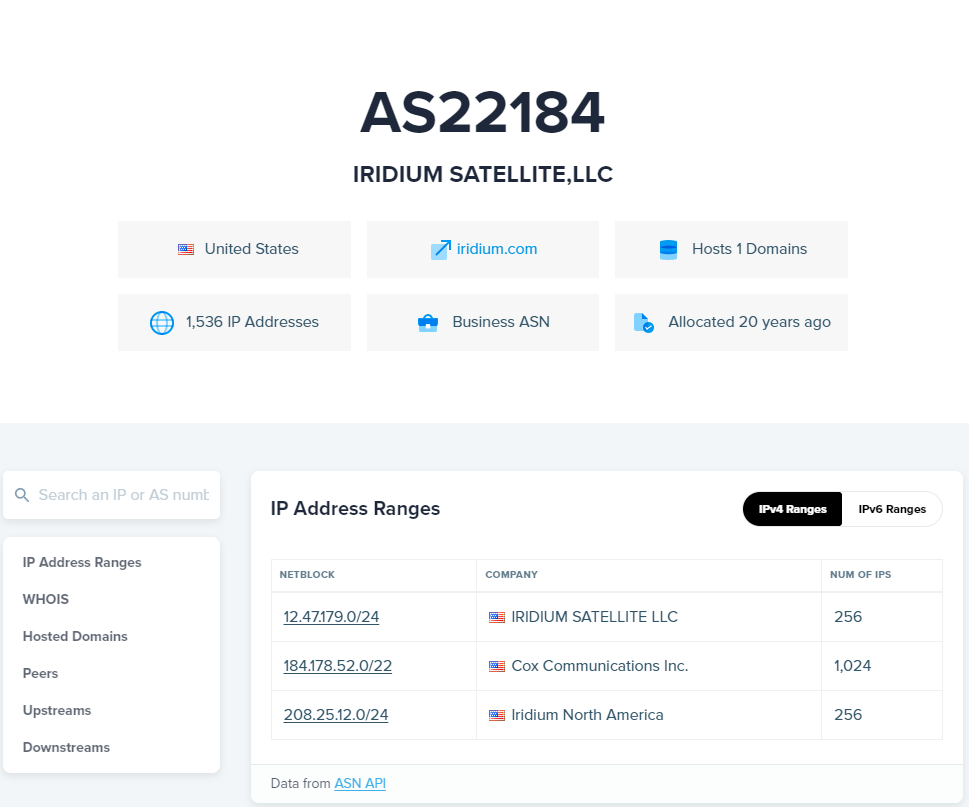Click the globe icon beside 1,536 IP Addresses

click(x=162, y=323)
